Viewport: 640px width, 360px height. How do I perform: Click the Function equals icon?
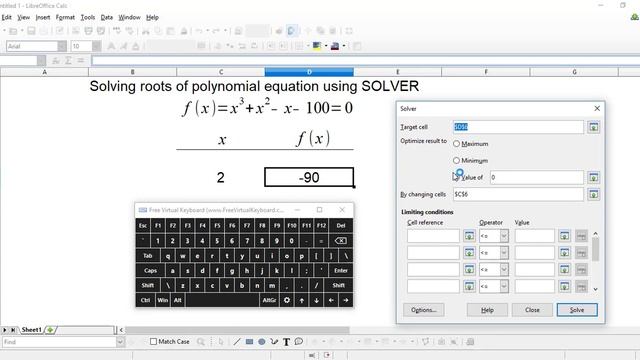tap(80, 60)
